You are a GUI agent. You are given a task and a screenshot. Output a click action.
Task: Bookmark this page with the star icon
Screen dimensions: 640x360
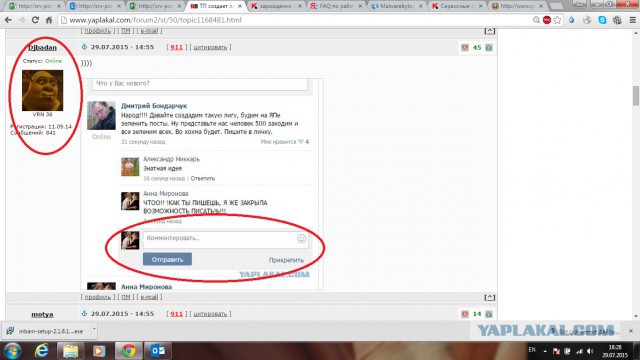pos(557,20)
